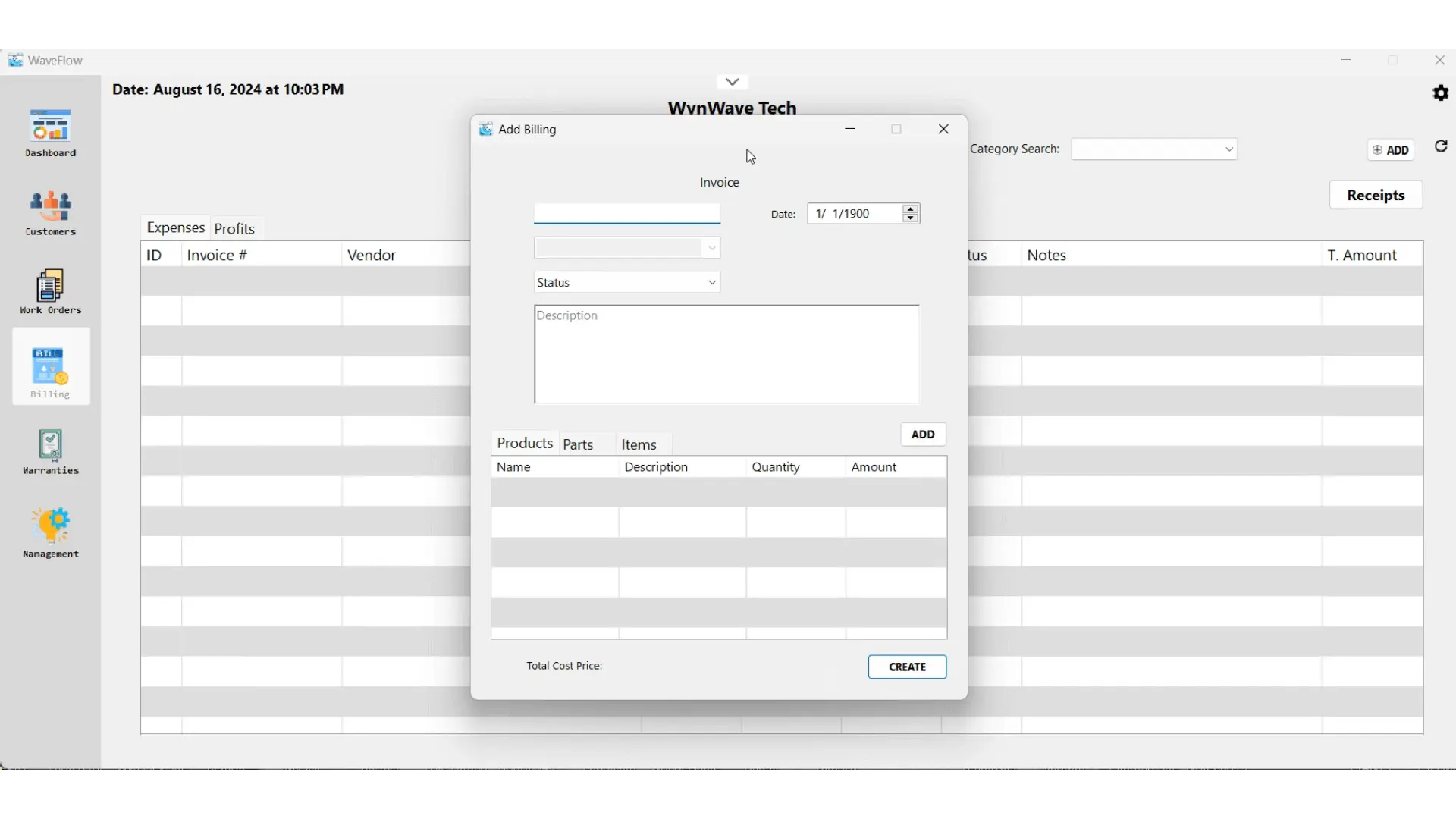1456x819 pixels.
Task: Toggle the Profits view
Action: [234, 228]
